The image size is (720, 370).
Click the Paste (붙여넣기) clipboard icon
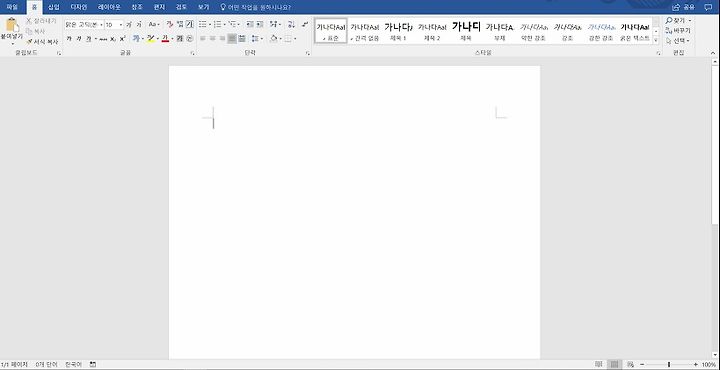coord(11,25)
